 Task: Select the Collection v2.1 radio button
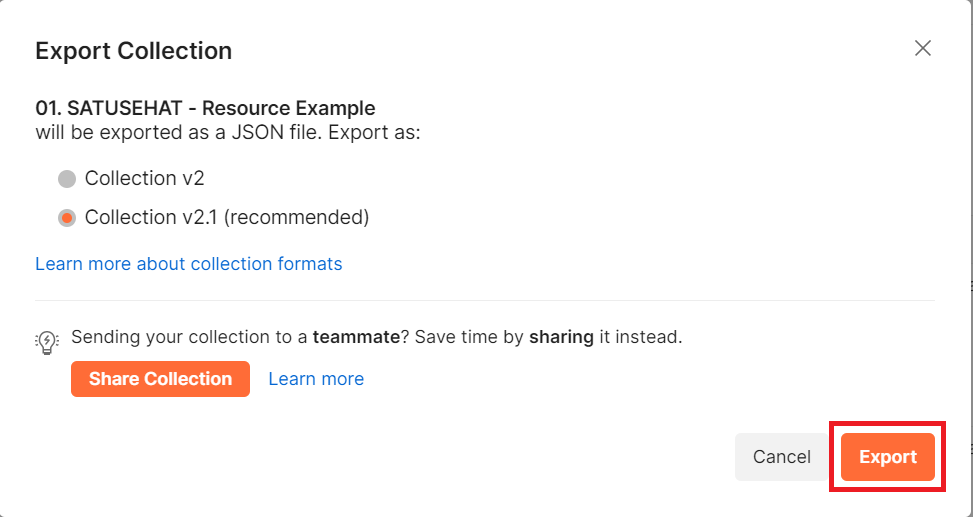tap(67, 218)
